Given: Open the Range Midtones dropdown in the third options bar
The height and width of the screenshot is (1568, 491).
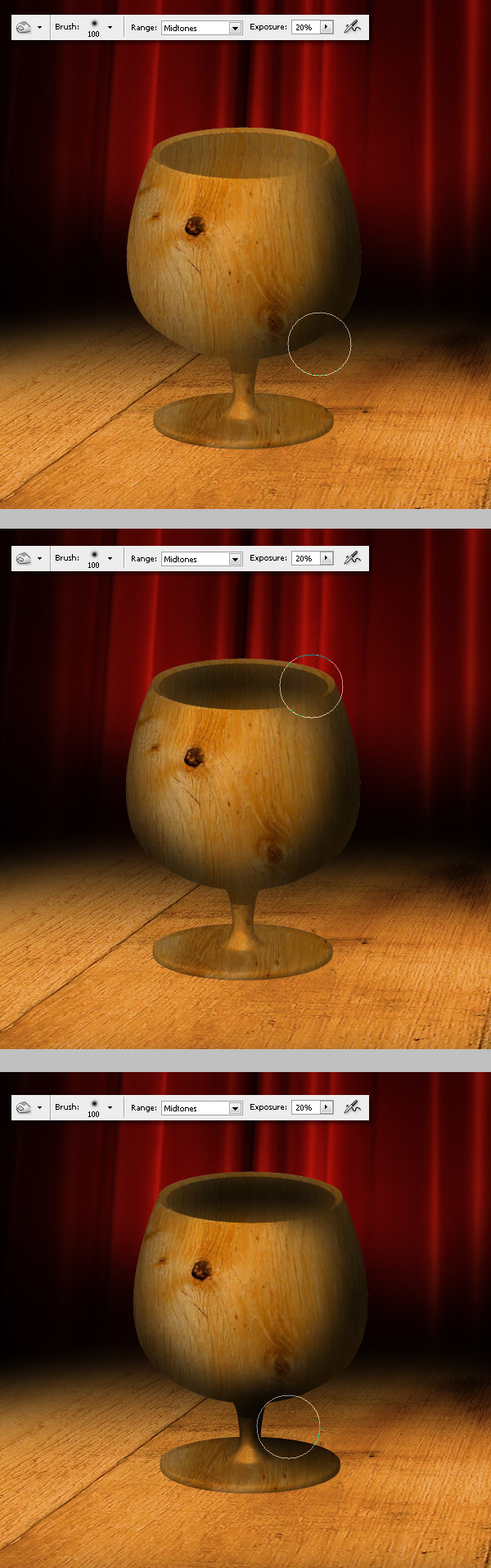Looking at the screenshot, I should [x=202, y=1108].
